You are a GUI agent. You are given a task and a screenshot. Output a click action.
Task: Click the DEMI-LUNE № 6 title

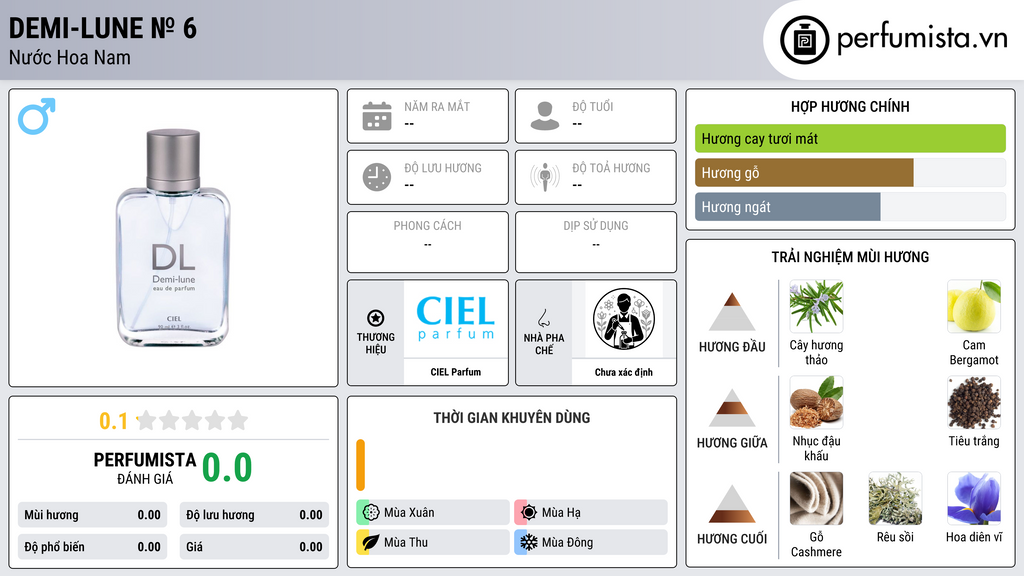pos(103,28)
